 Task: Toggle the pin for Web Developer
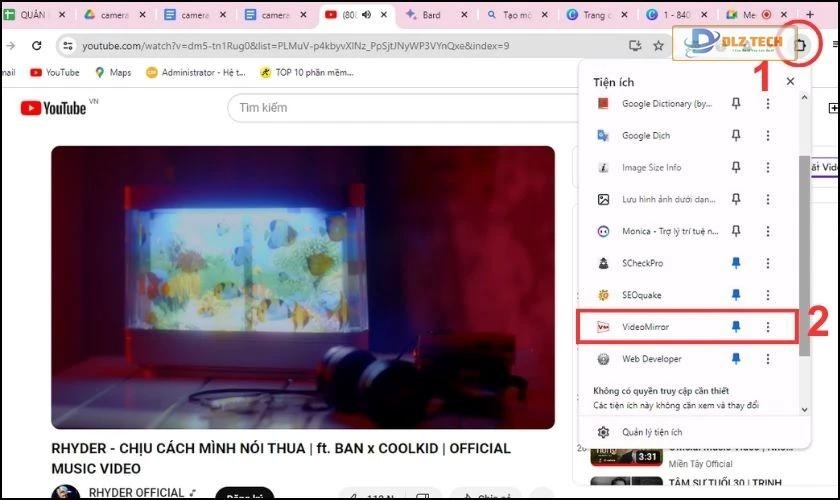736,359
